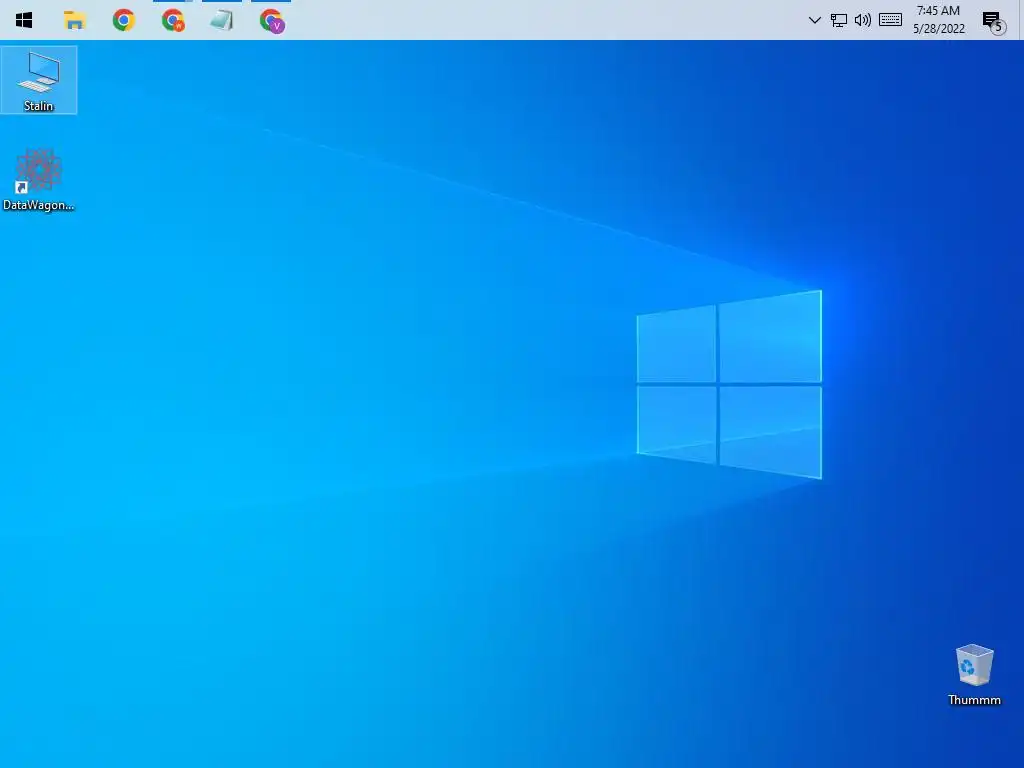Open the plain Google Chrome taskbar icon
Screen dimensions: 1024x768
coord(123,20)
